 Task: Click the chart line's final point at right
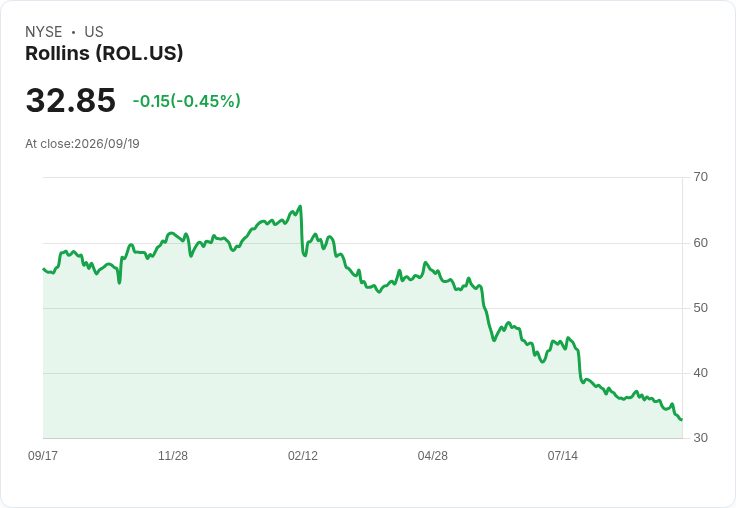682,420
